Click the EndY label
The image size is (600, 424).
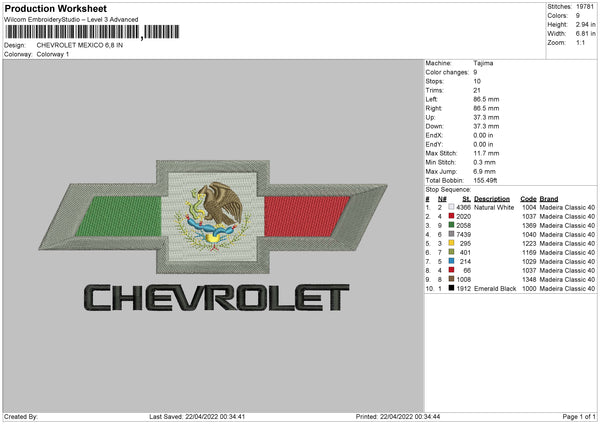(x=434, y=144)
